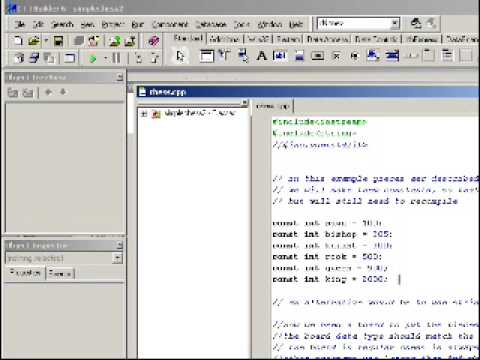Switch to the Events tab in Object Inspector

pyautogui.click(x=60, y=273)
